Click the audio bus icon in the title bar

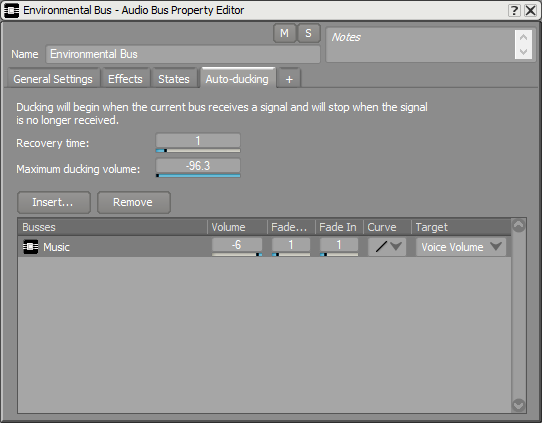coord(11,10)
